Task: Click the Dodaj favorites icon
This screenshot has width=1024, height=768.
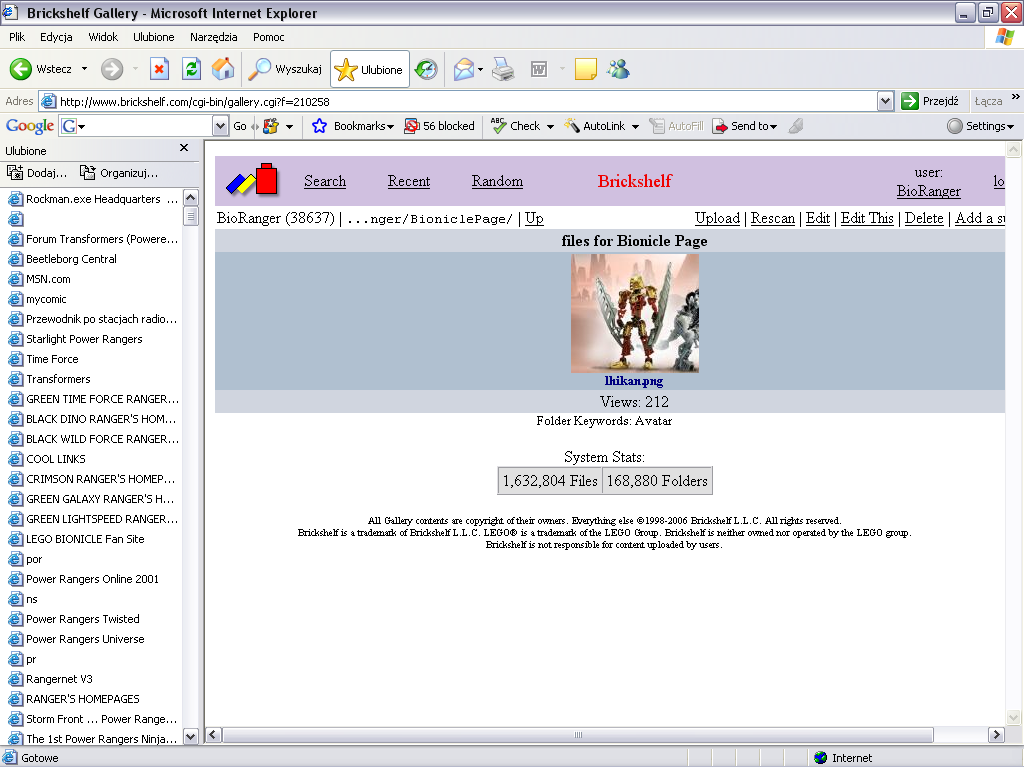Action: [x=15, y=172]
